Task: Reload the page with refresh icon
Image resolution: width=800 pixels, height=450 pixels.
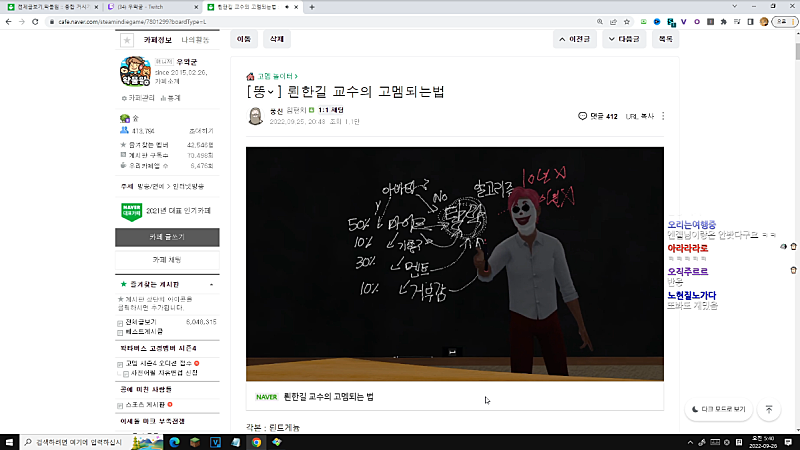Action: click(35, 22)
